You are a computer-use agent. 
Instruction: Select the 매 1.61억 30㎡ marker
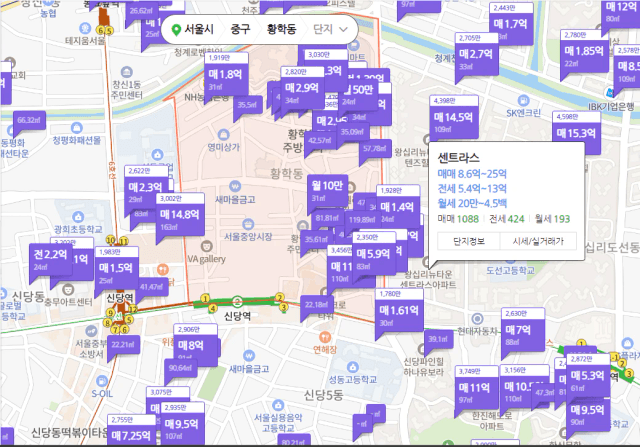[399, 311]
